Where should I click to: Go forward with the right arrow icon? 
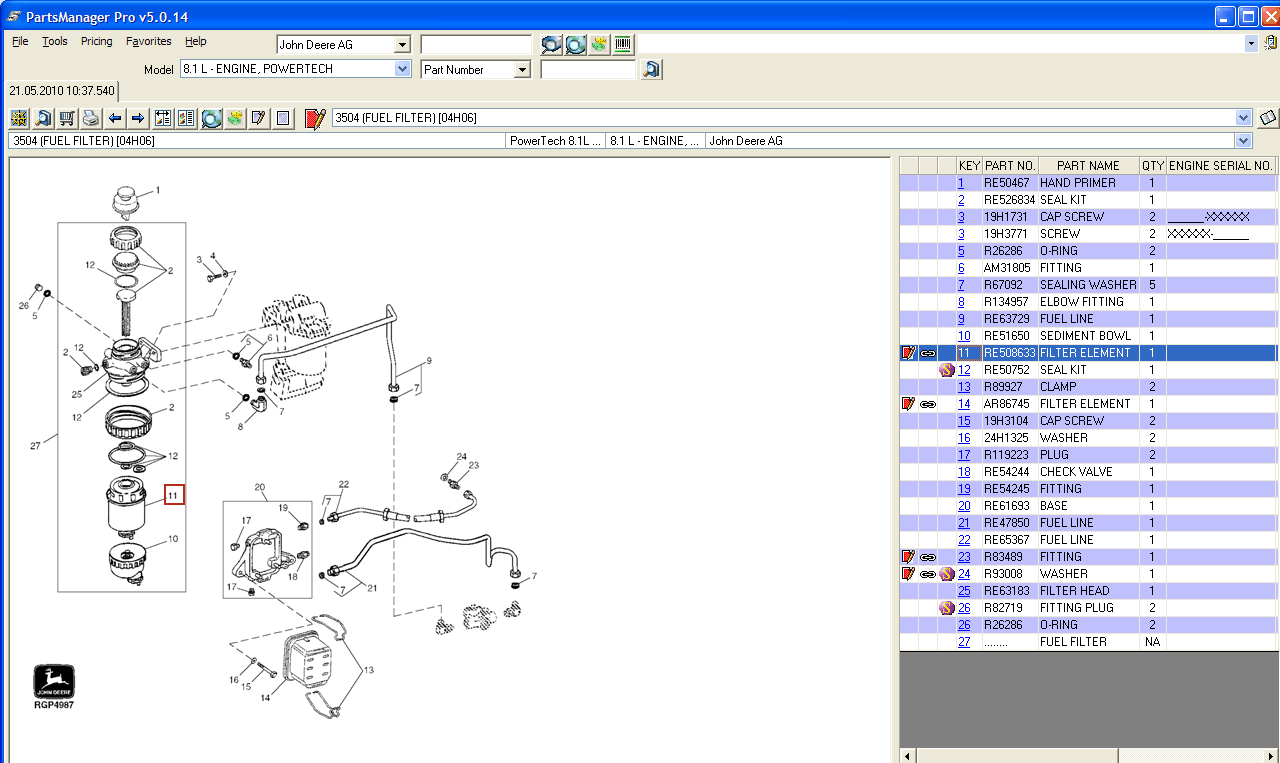[138, 118]
